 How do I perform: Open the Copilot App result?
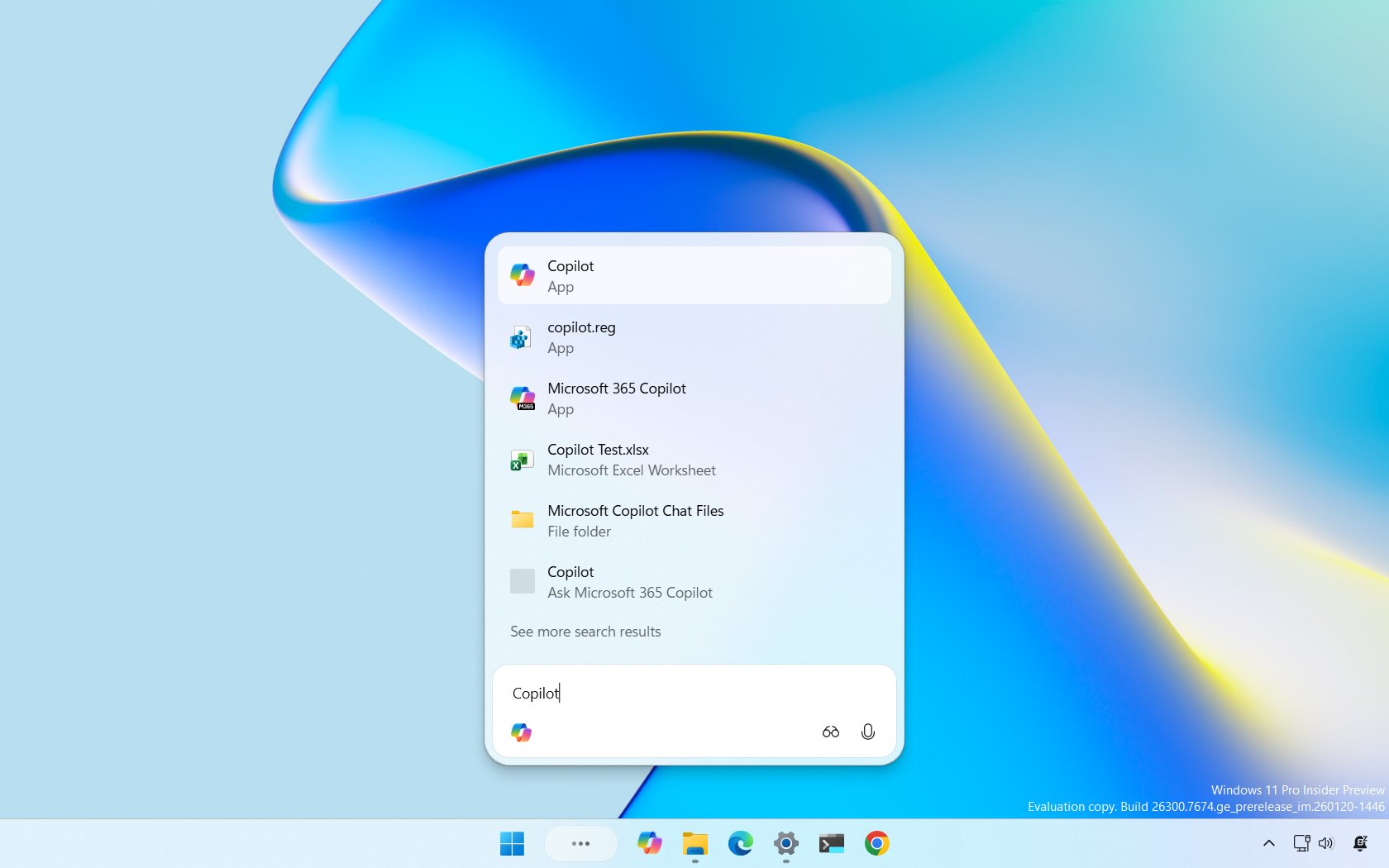point(693,275)
